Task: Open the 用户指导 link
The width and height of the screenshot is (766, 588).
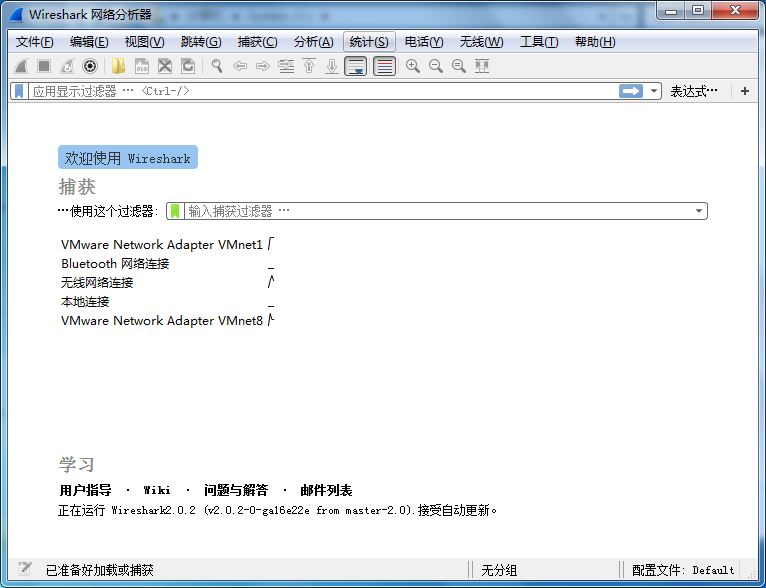Action: pos(85,490)
